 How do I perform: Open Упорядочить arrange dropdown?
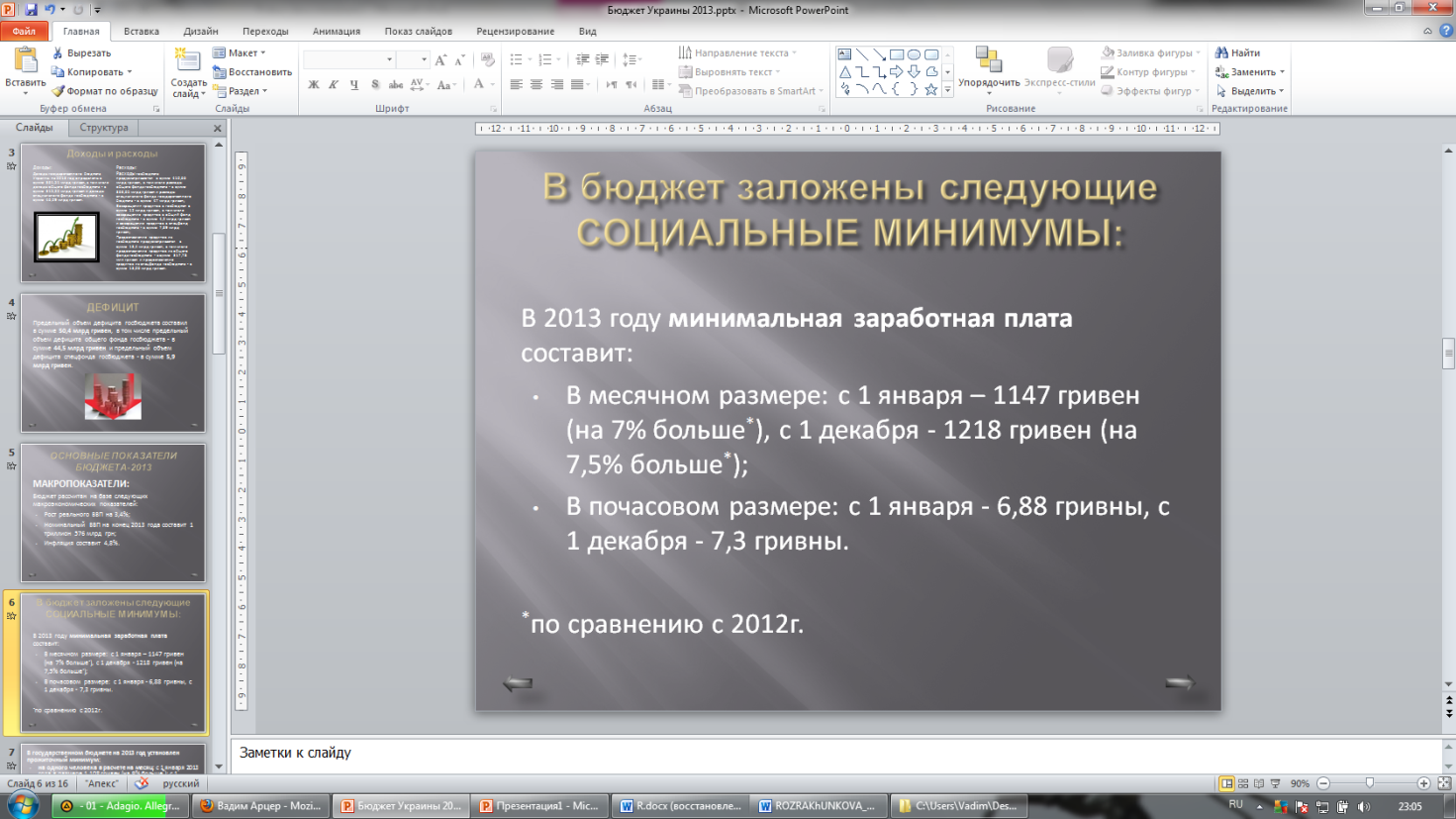point(989,69)
